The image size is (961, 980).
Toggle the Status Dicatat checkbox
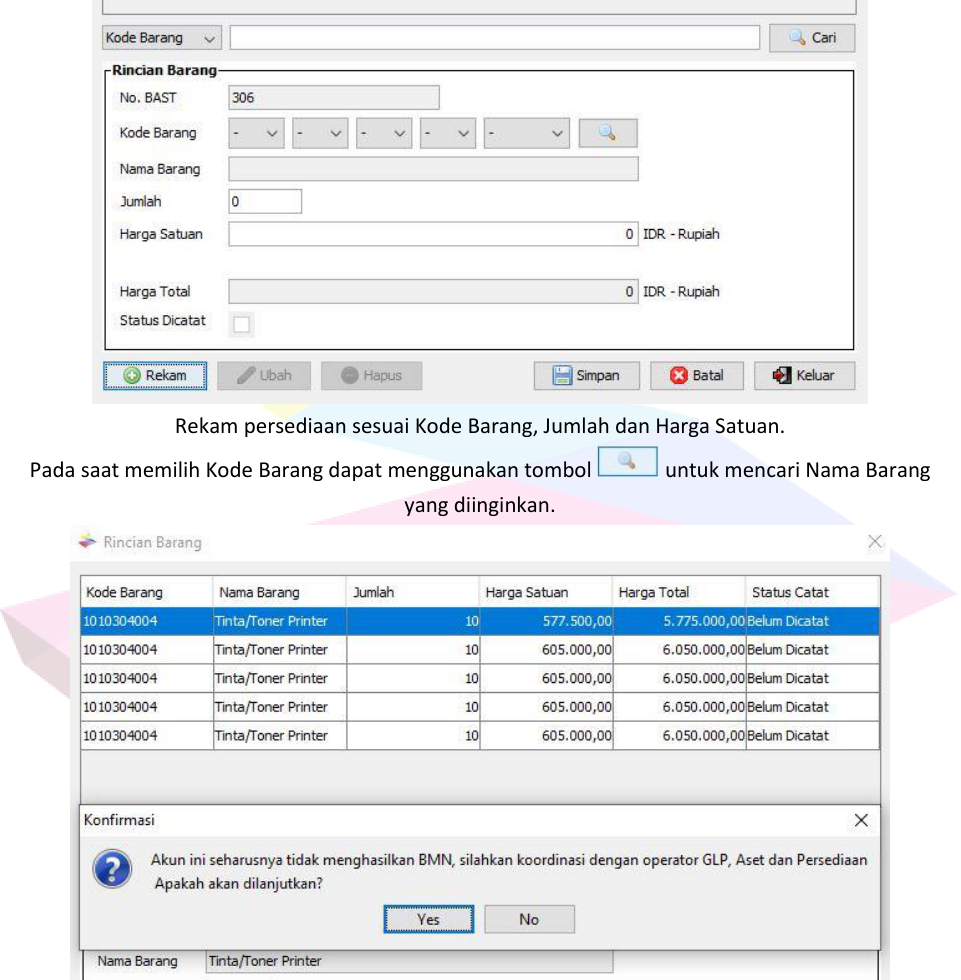tap(242, 323)
